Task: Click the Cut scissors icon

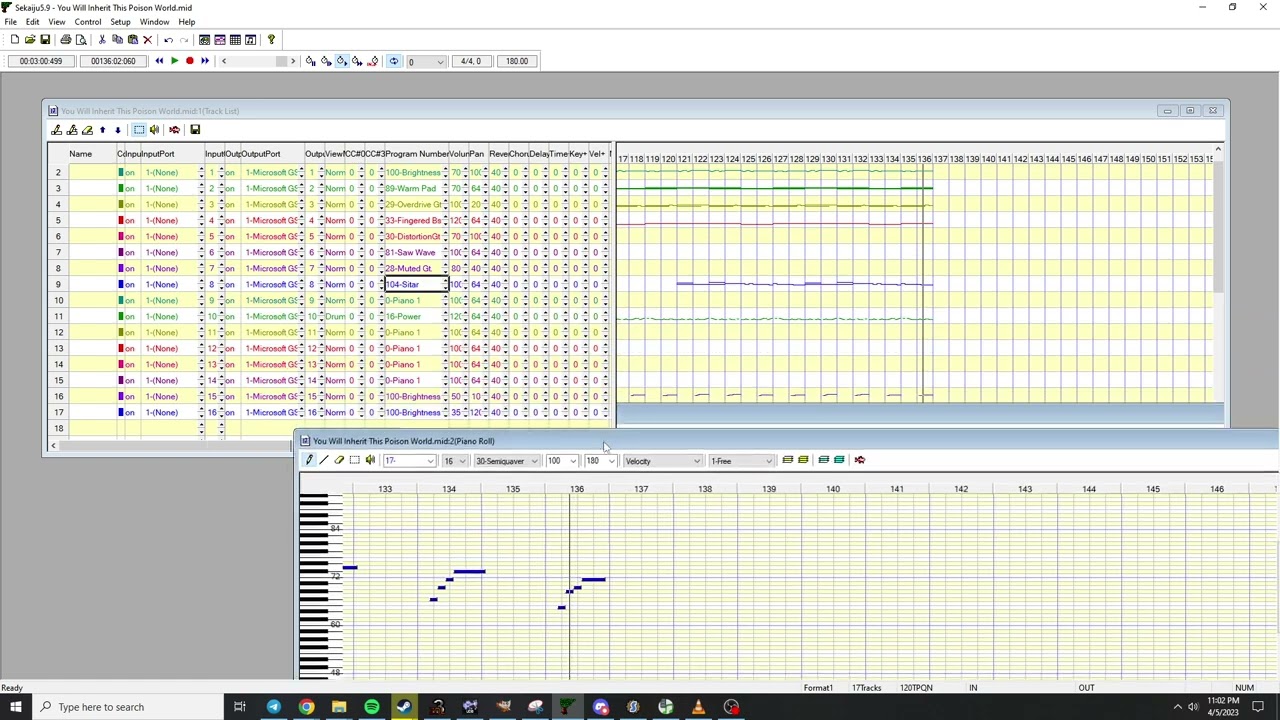Action: tap(102, 40)
